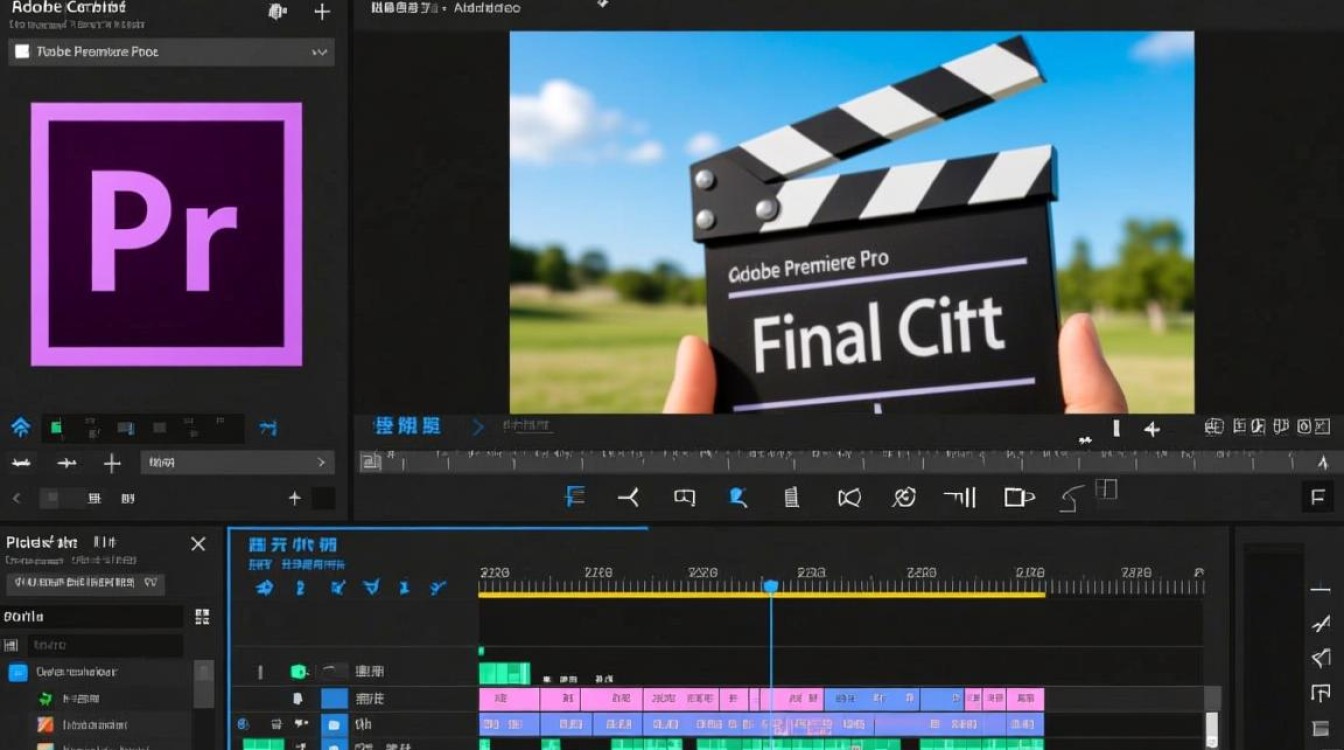This screenshot has height=750, width=1344.
Task: Toggle the green button in the top track header
Action: click(298, 672)
